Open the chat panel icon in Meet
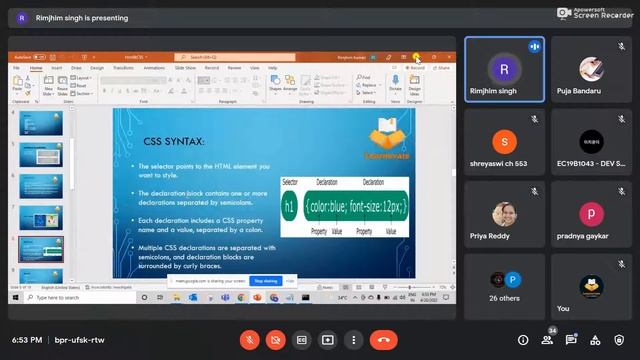Viewport: 640px width, 360px height. (x=571, y=340)
